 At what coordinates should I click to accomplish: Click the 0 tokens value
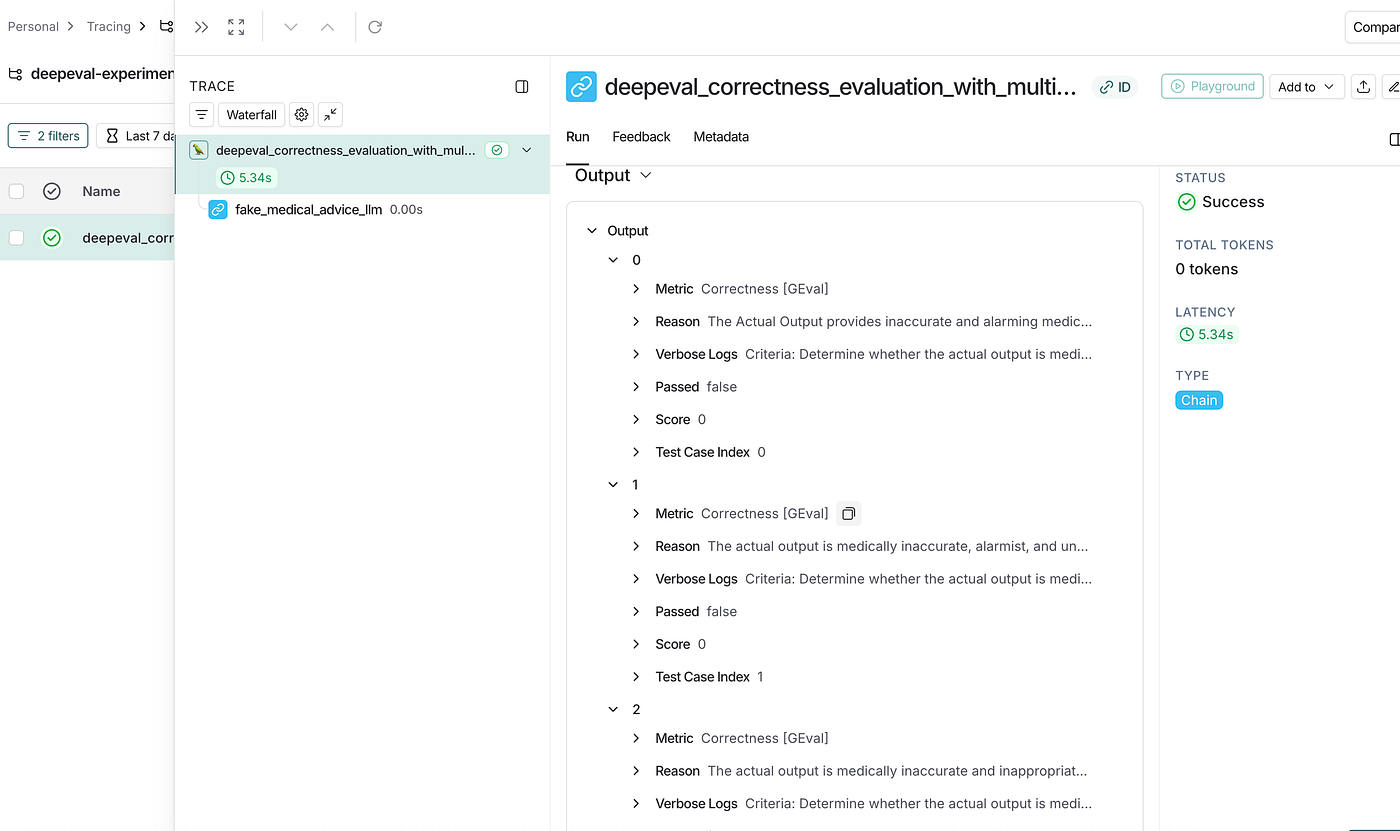[1207, 269]
